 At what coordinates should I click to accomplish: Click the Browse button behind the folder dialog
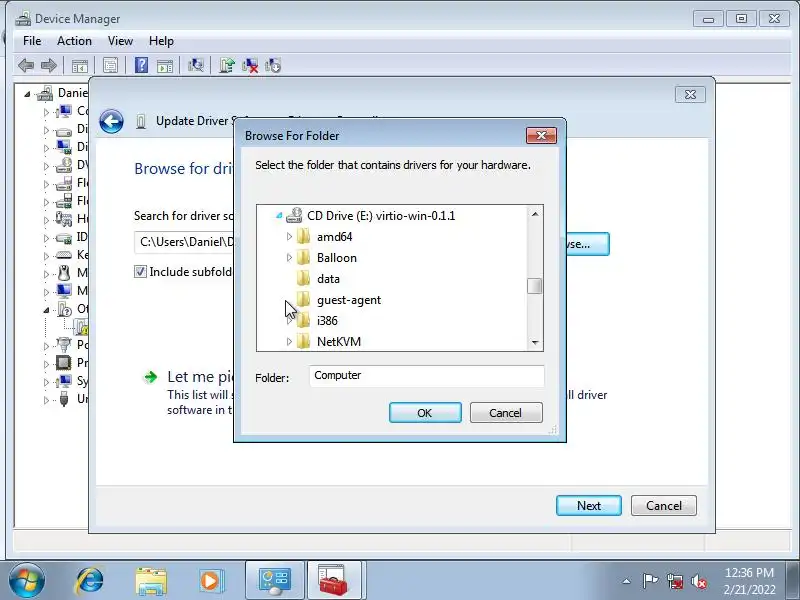point(588,244)
